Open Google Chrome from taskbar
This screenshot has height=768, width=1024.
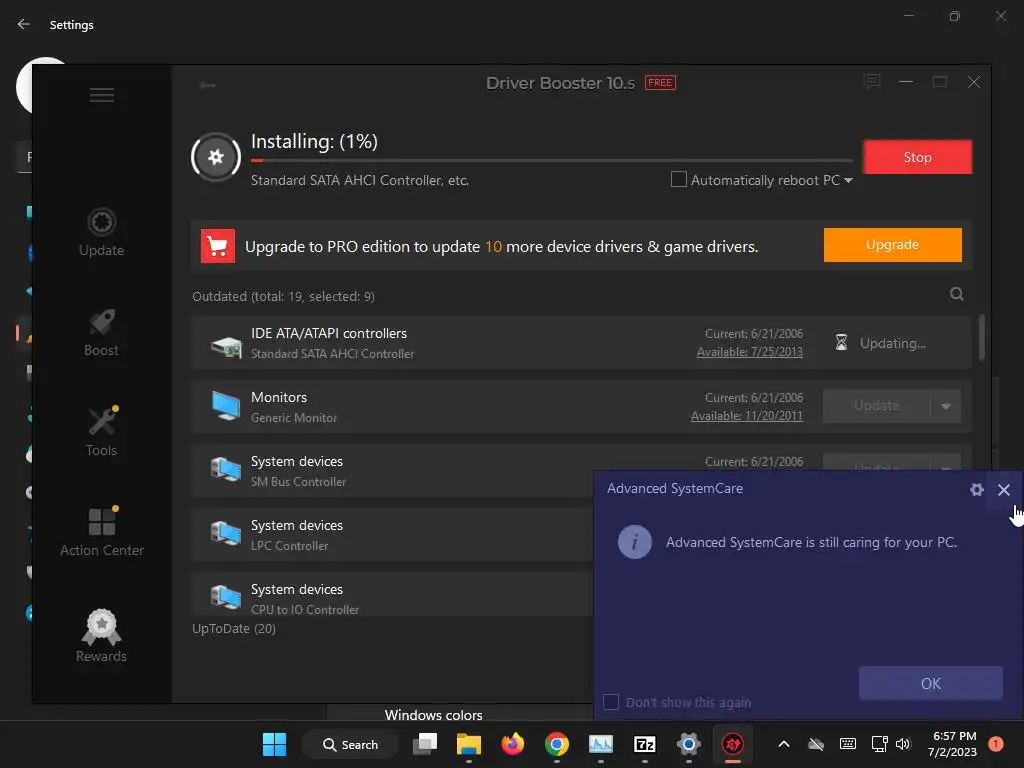pos(556,744)
